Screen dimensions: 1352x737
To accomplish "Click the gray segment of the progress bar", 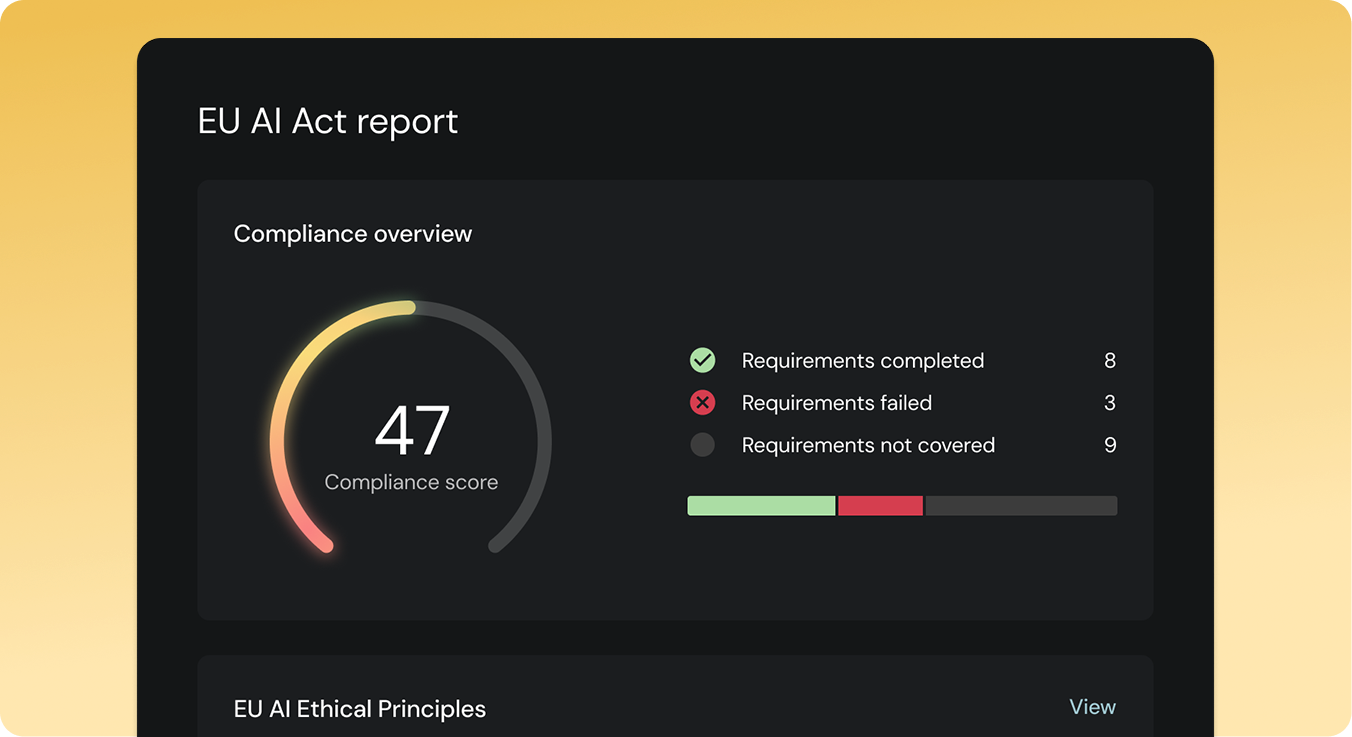I will pyautogui.click(x=1020, y=505).
